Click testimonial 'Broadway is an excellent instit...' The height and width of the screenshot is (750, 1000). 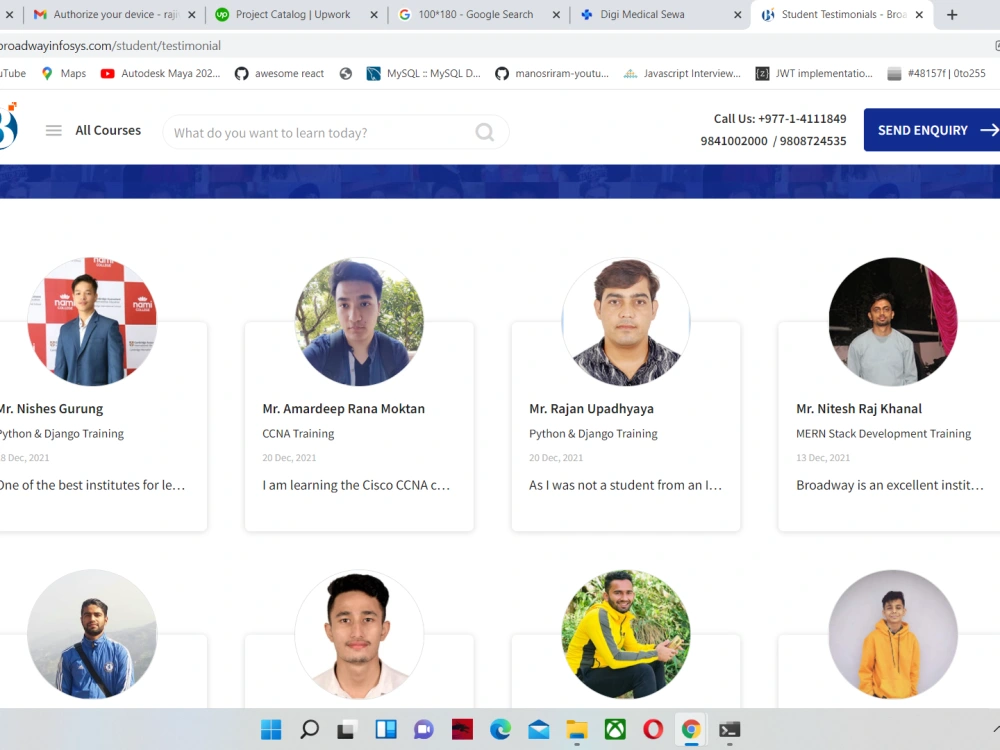point(890,485)
